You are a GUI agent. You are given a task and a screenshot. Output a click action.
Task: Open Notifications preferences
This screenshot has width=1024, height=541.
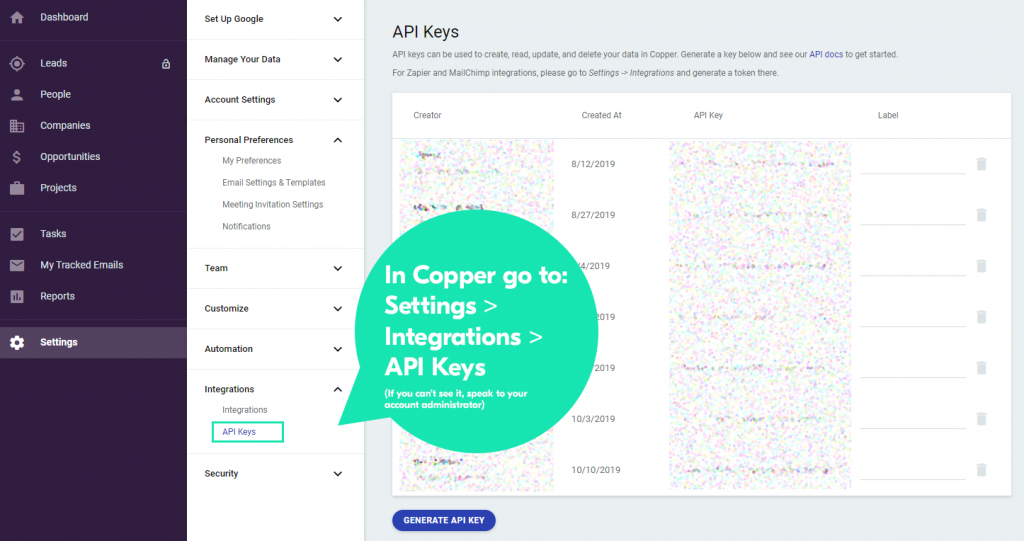[x=246, y=227]
